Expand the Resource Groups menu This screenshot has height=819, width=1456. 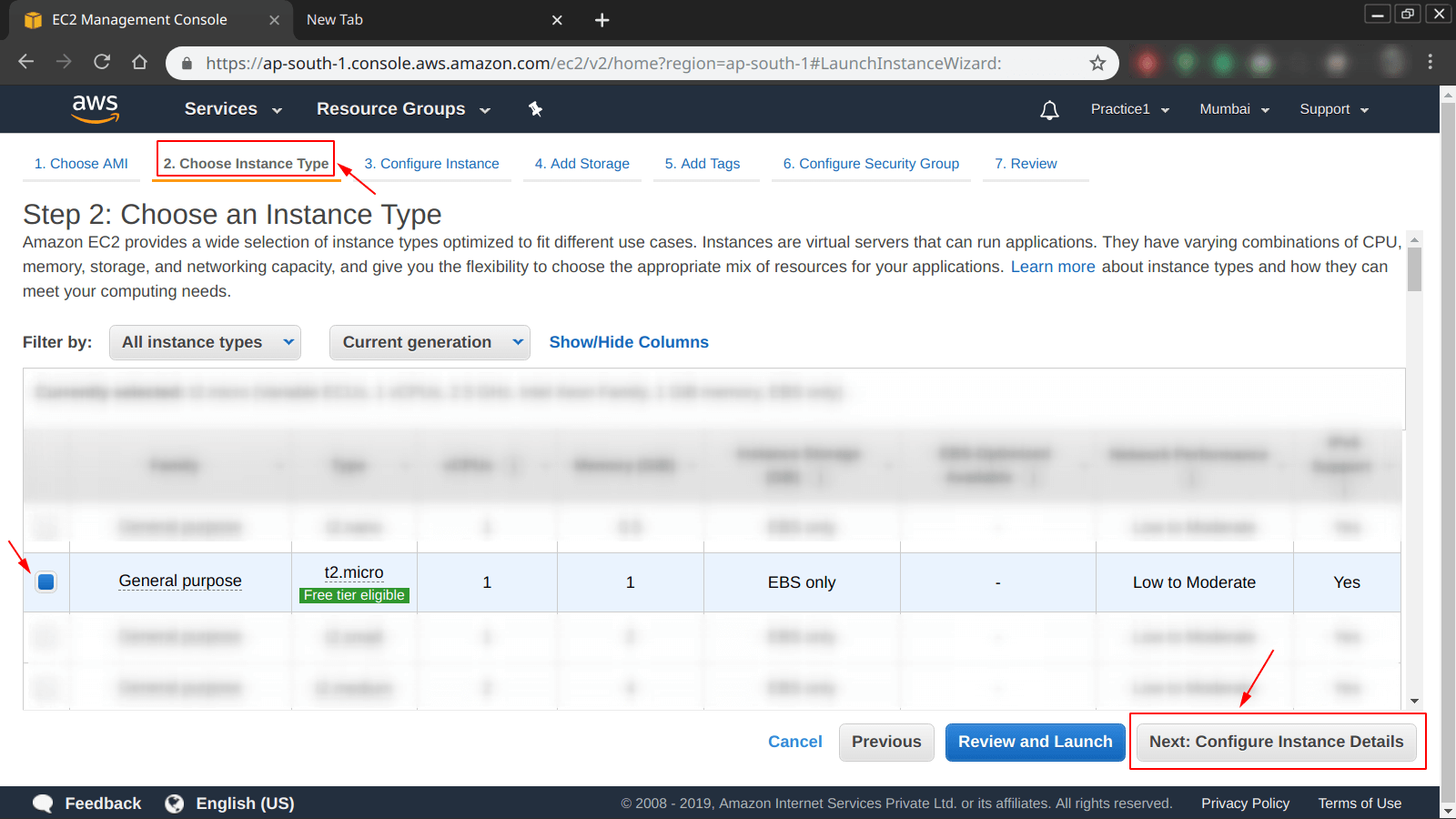tap(403, 109)
